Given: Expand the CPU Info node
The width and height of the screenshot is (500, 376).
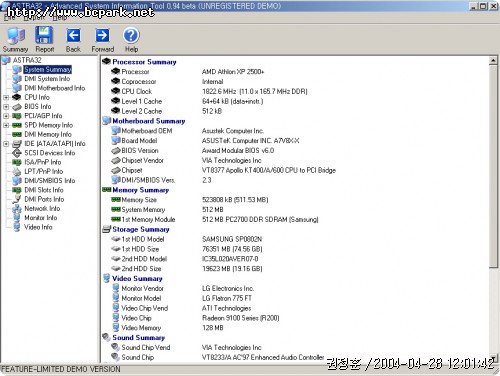Looking at the screenshot, I should [6, 97].
